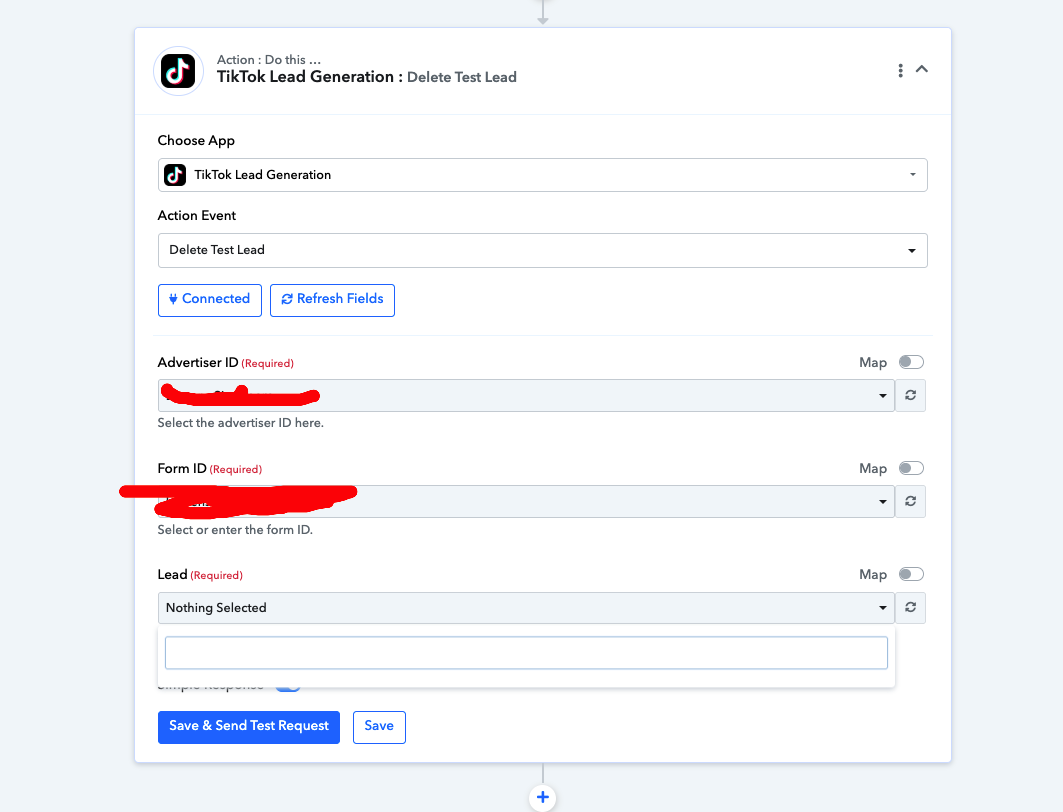Collapse the action step with chevron
Image resolution: width=1063 pixels, height=812 pixels.
pyautogui.click(x=922, y=69)
